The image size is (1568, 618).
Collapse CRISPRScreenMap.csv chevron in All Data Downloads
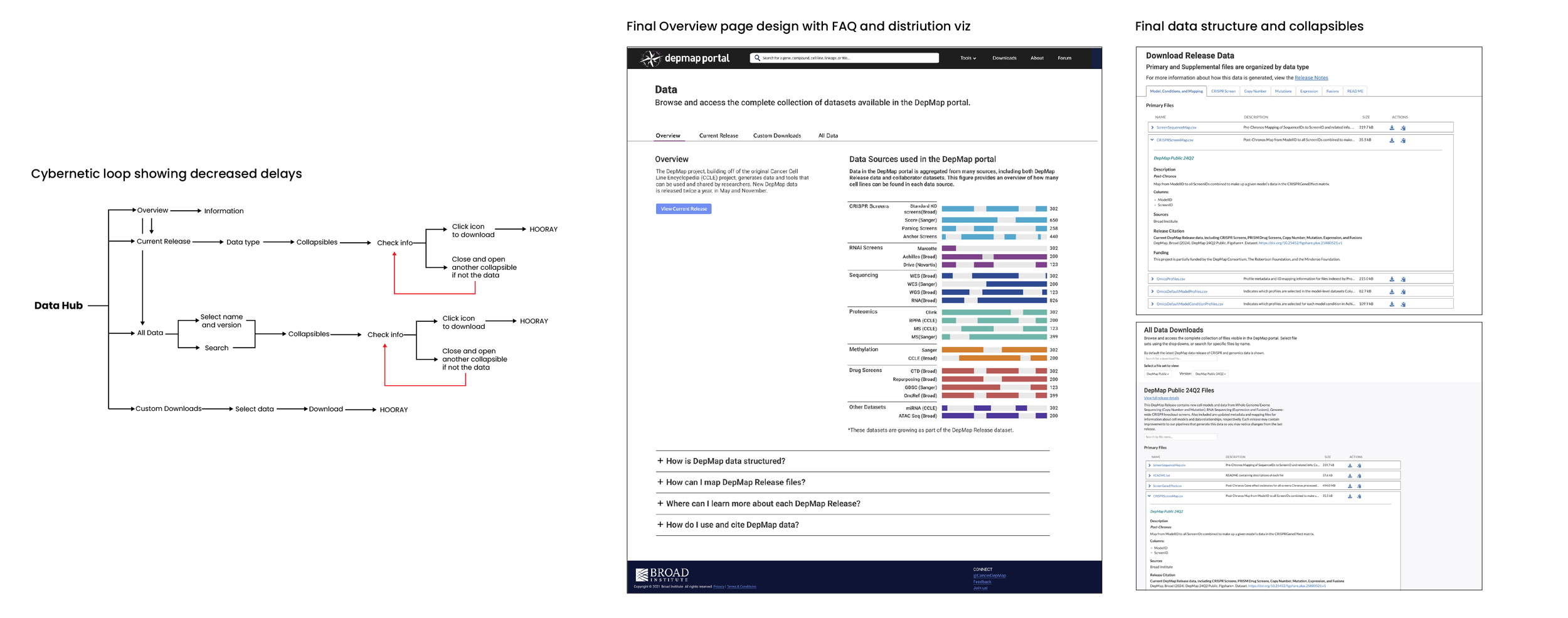click(1149, 496)
